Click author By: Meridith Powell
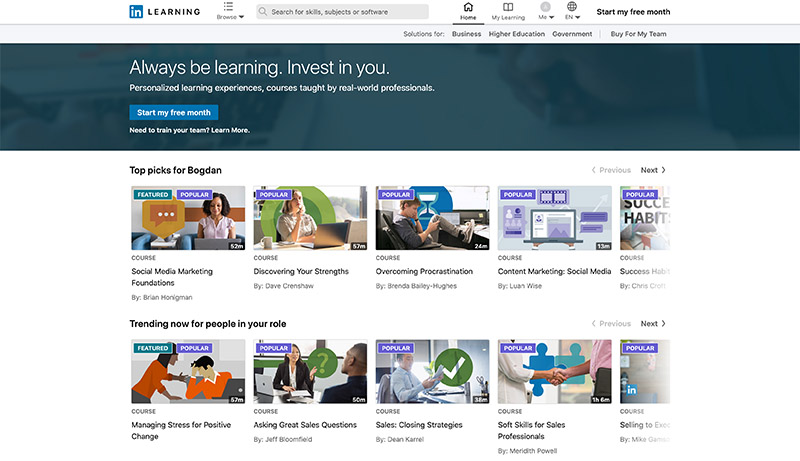Image resolution: width=800 pixels, height=461 pixels. (528, 451)
